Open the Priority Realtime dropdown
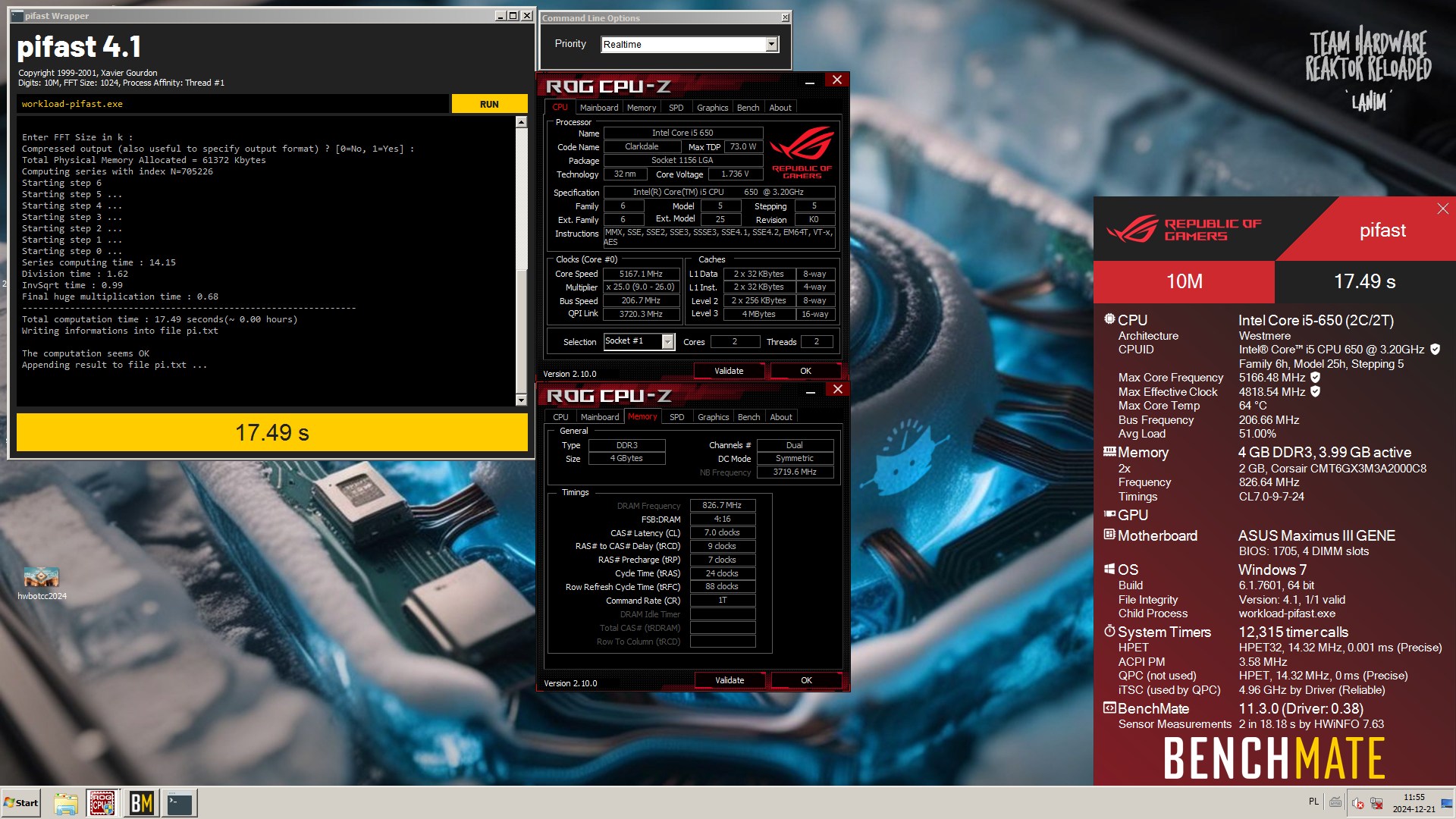The height and width of the screenshot is (819, 1456). pos(771,44)
